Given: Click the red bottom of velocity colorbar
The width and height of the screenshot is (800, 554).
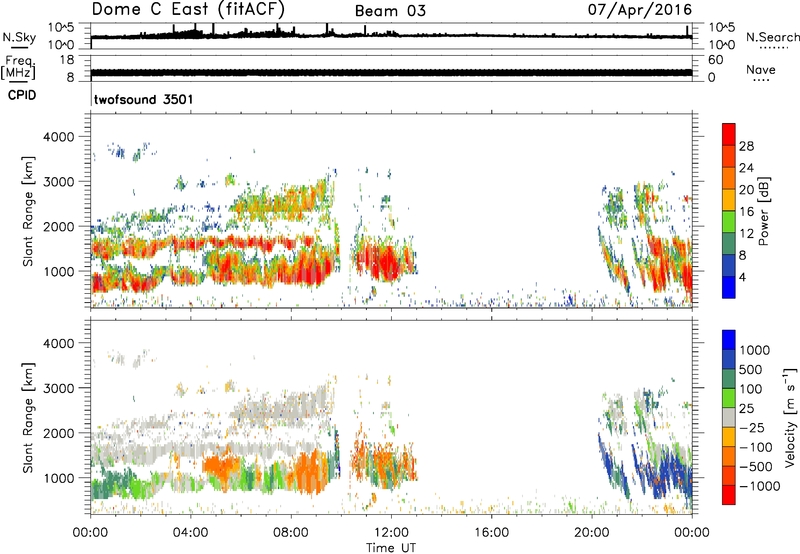Looking at the screenshot, I should pos(729,495).
